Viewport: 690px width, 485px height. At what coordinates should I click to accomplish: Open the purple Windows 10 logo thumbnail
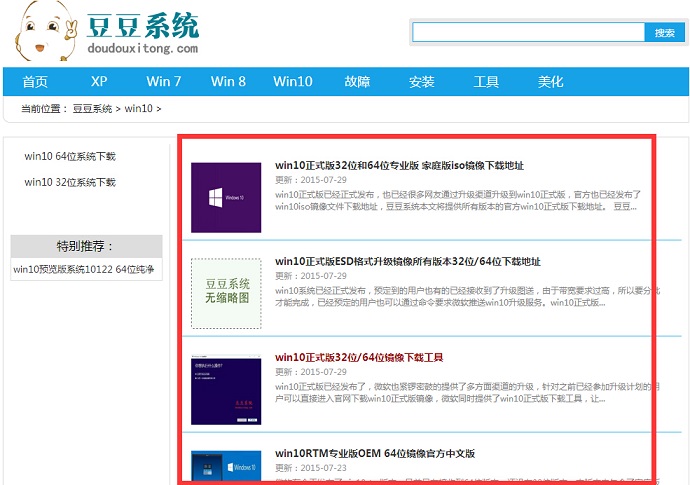(x=226, y=198)
